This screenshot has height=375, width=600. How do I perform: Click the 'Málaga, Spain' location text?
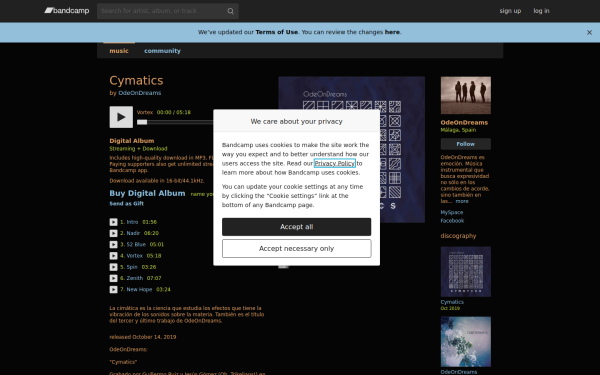click(458, 130)
